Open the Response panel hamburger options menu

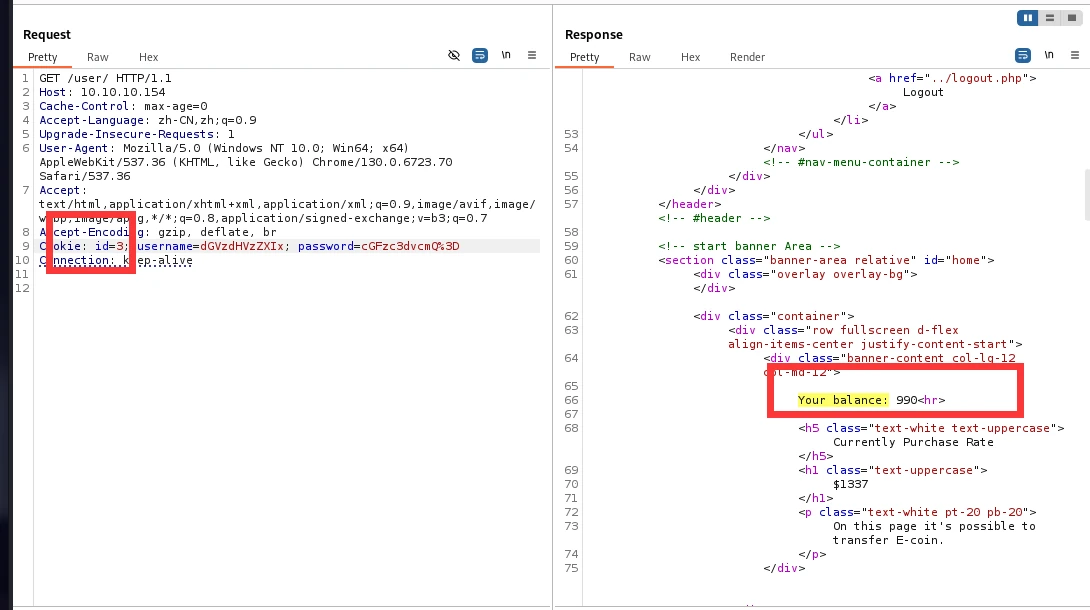click(1075, 56)
